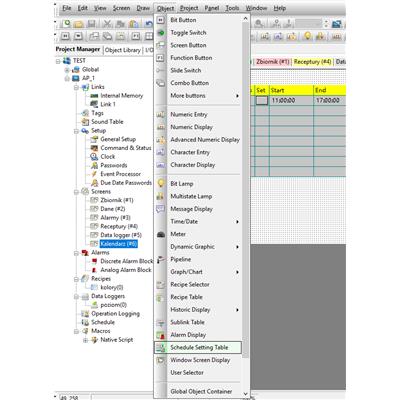Click the Toggle Switch green icon

[161, 33]
